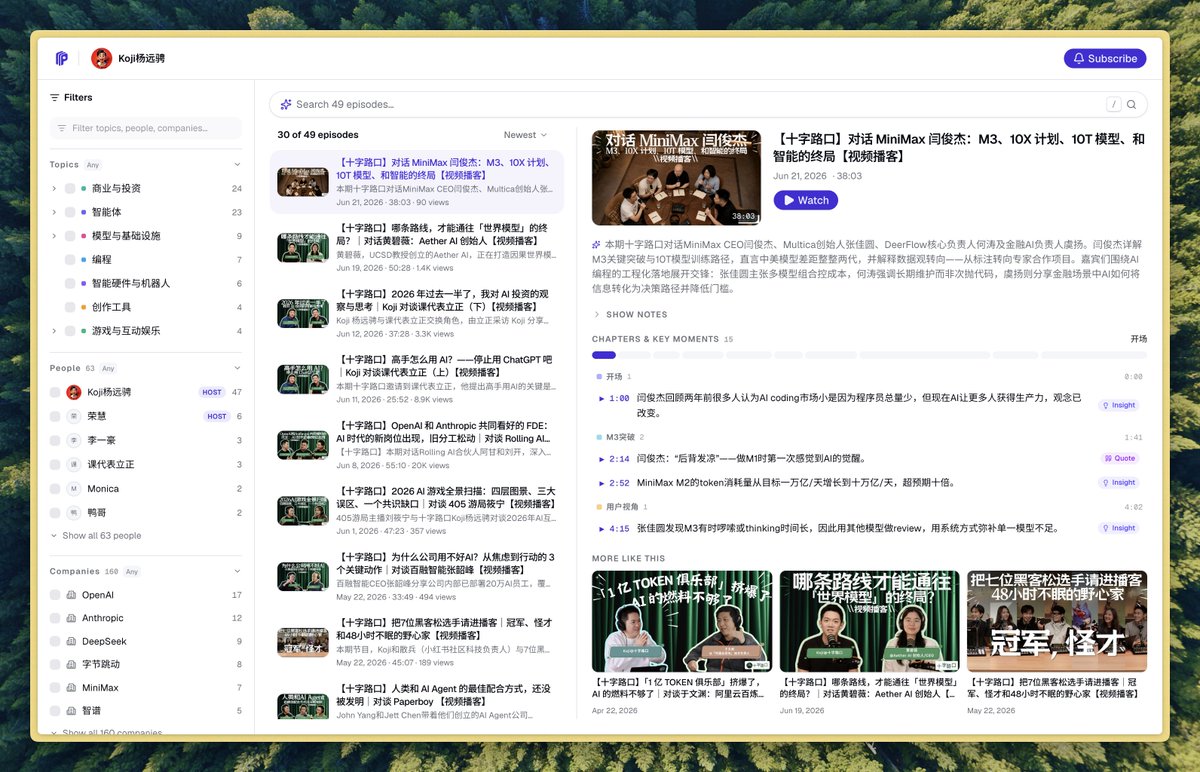Click the 开场 chapter heading
The width and height of the screenshot is (1200, 772).
[614, 377]
